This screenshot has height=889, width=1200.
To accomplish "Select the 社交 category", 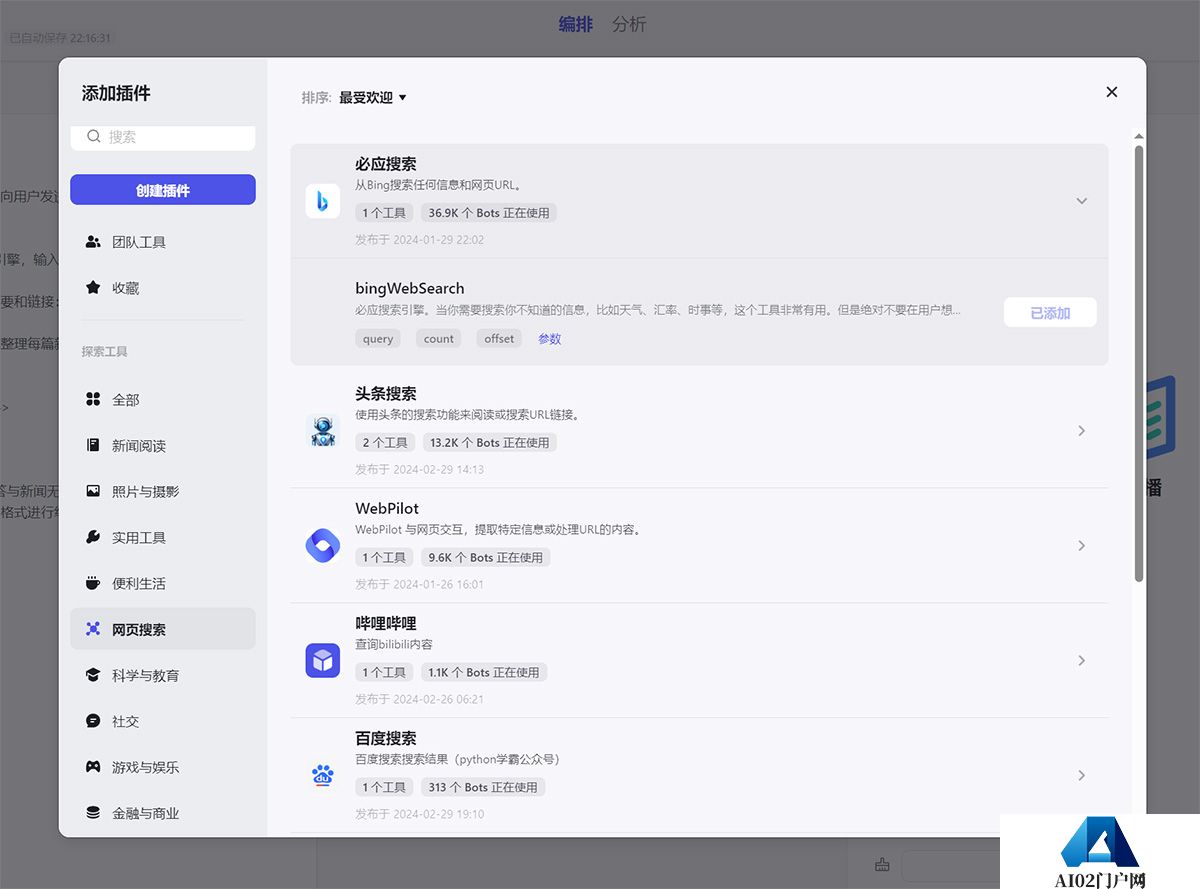I will 163,721.
